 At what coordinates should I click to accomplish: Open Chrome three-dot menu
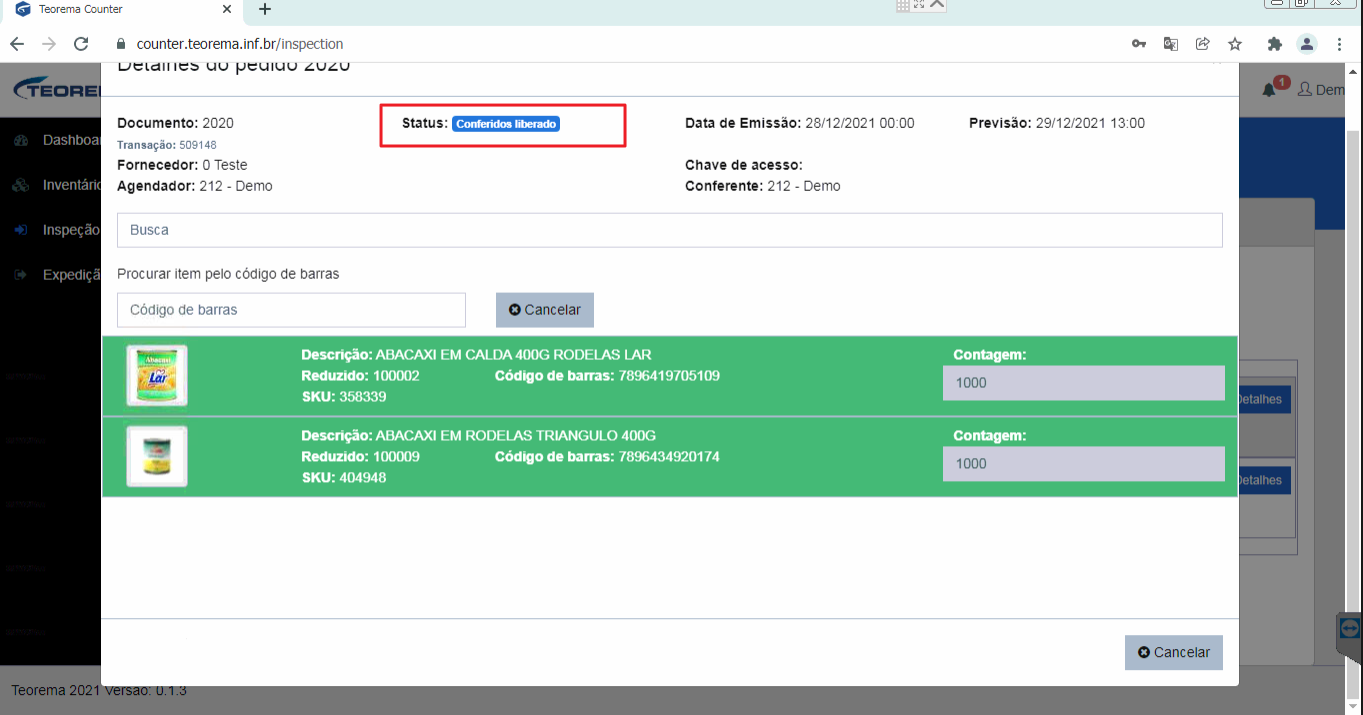click(x=1339, y=44)
